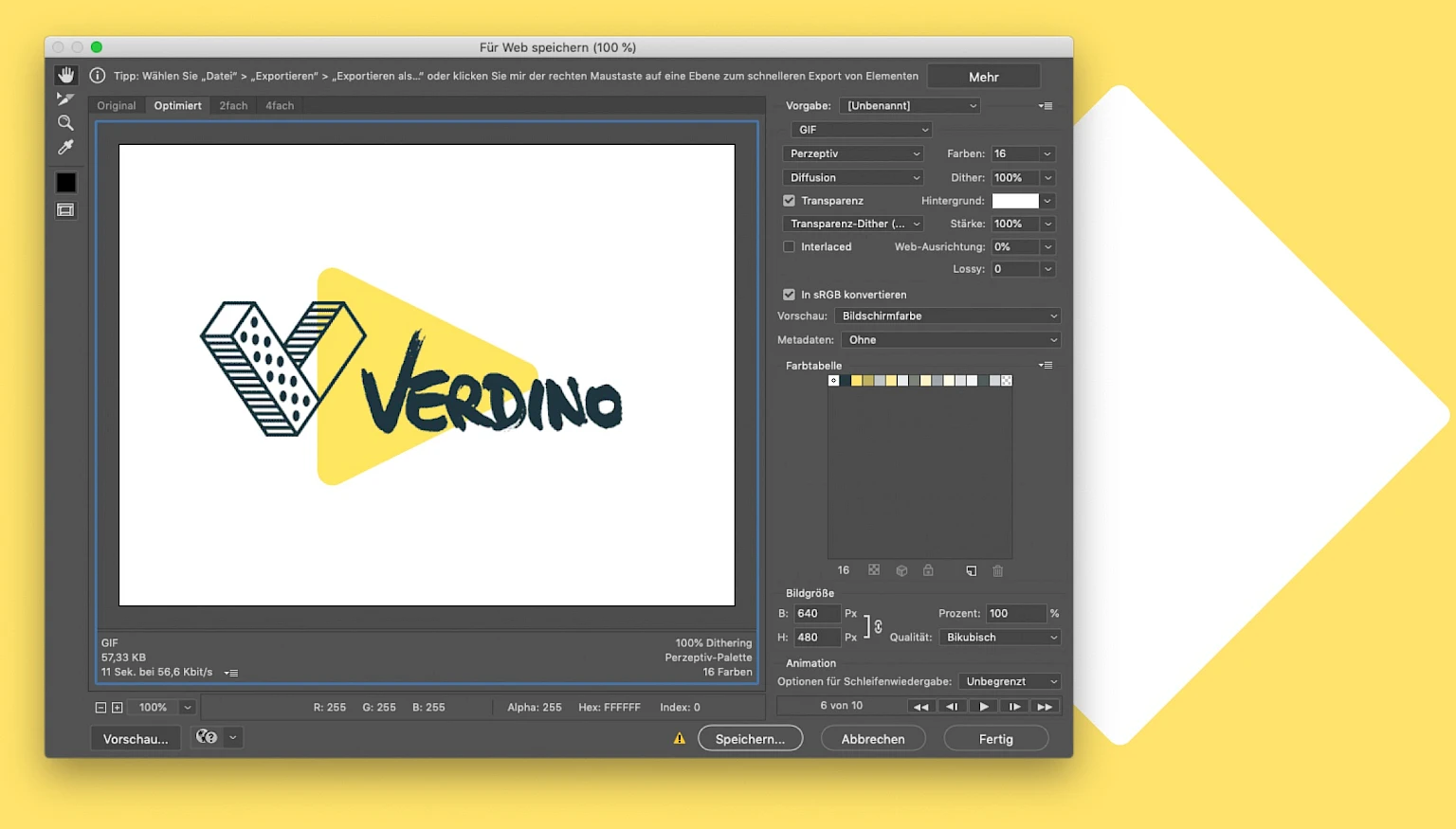
Task: Click the Lossy value field
Action: click(1015, 269)
